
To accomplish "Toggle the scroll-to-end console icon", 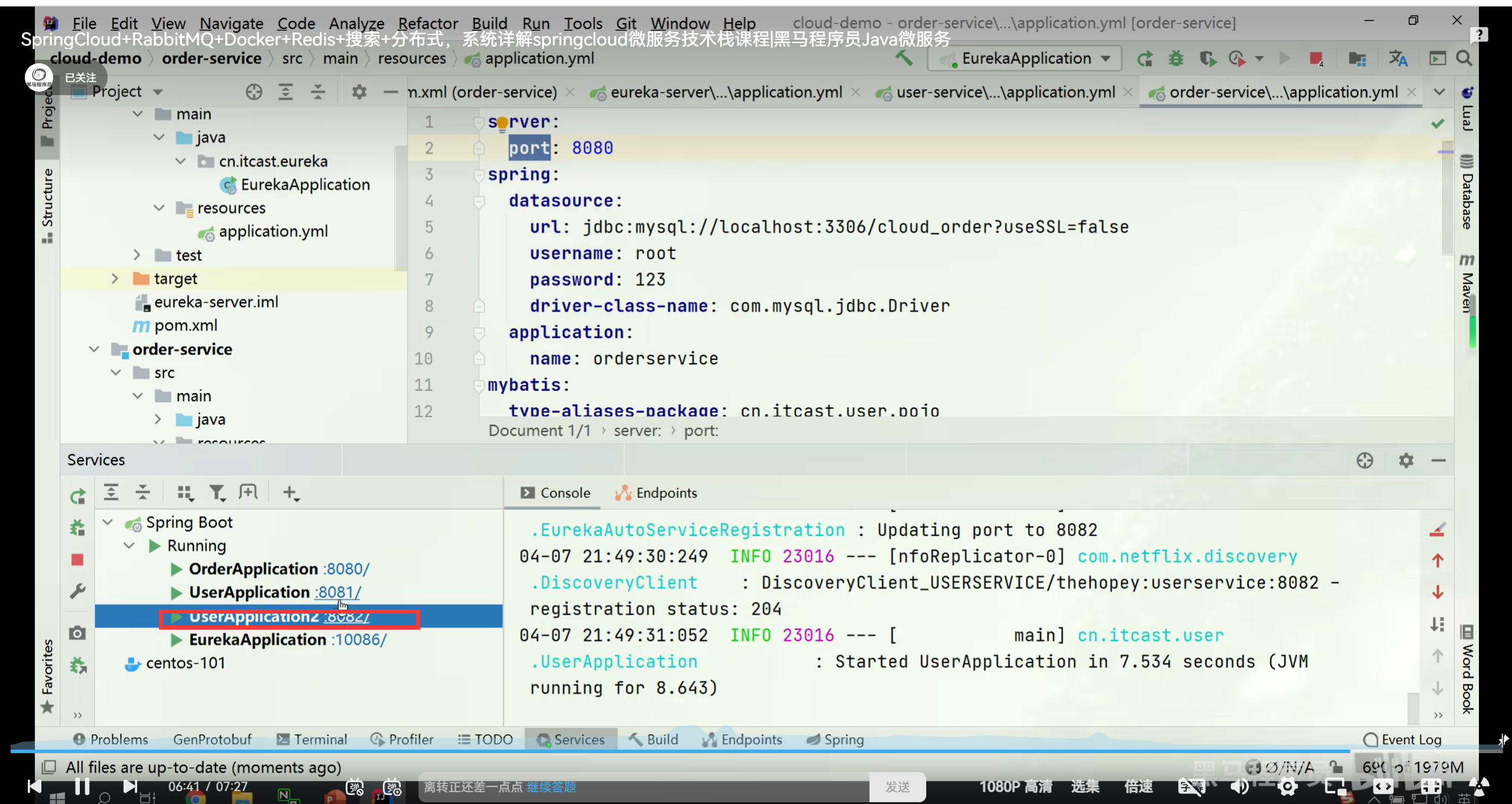I will [1438, 624].
